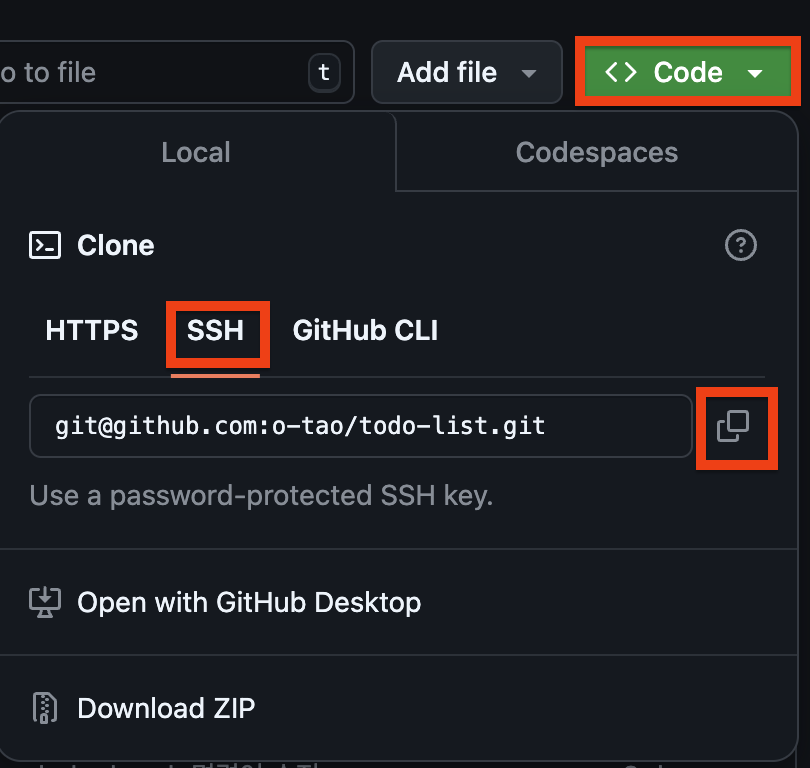810x768 pixels.
Task: Click the GitHub Desktop download icon
Action: coord(45,602)
